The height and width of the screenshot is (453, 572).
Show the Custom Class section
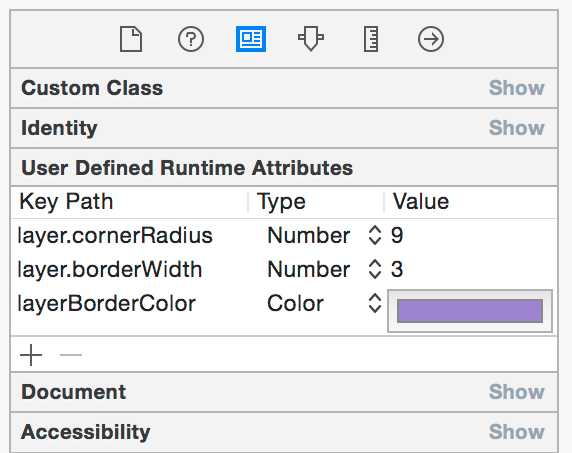click(x=516, y=88)
